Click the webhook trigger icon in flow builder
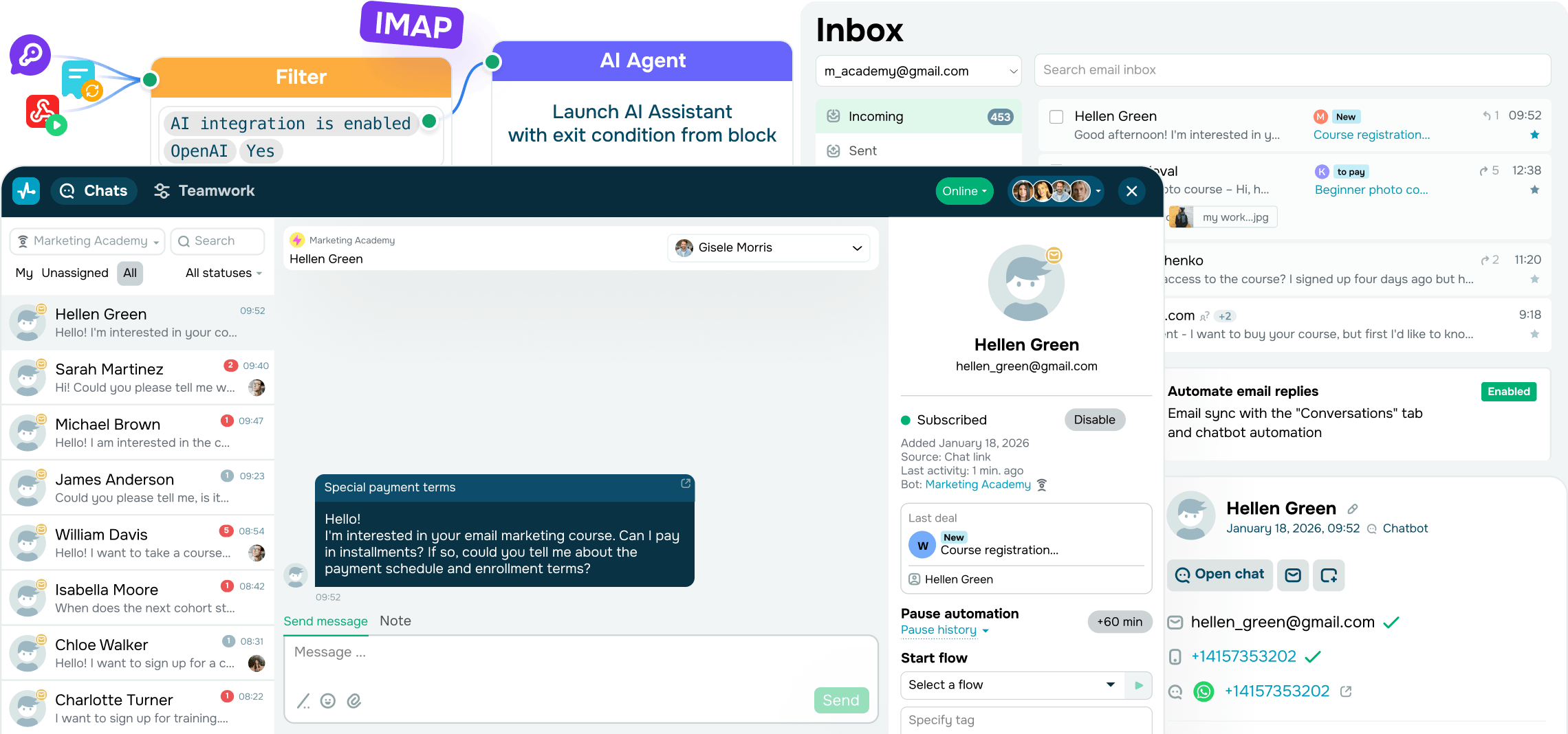This screenshot has width=1568, height=734. (42, 111)
